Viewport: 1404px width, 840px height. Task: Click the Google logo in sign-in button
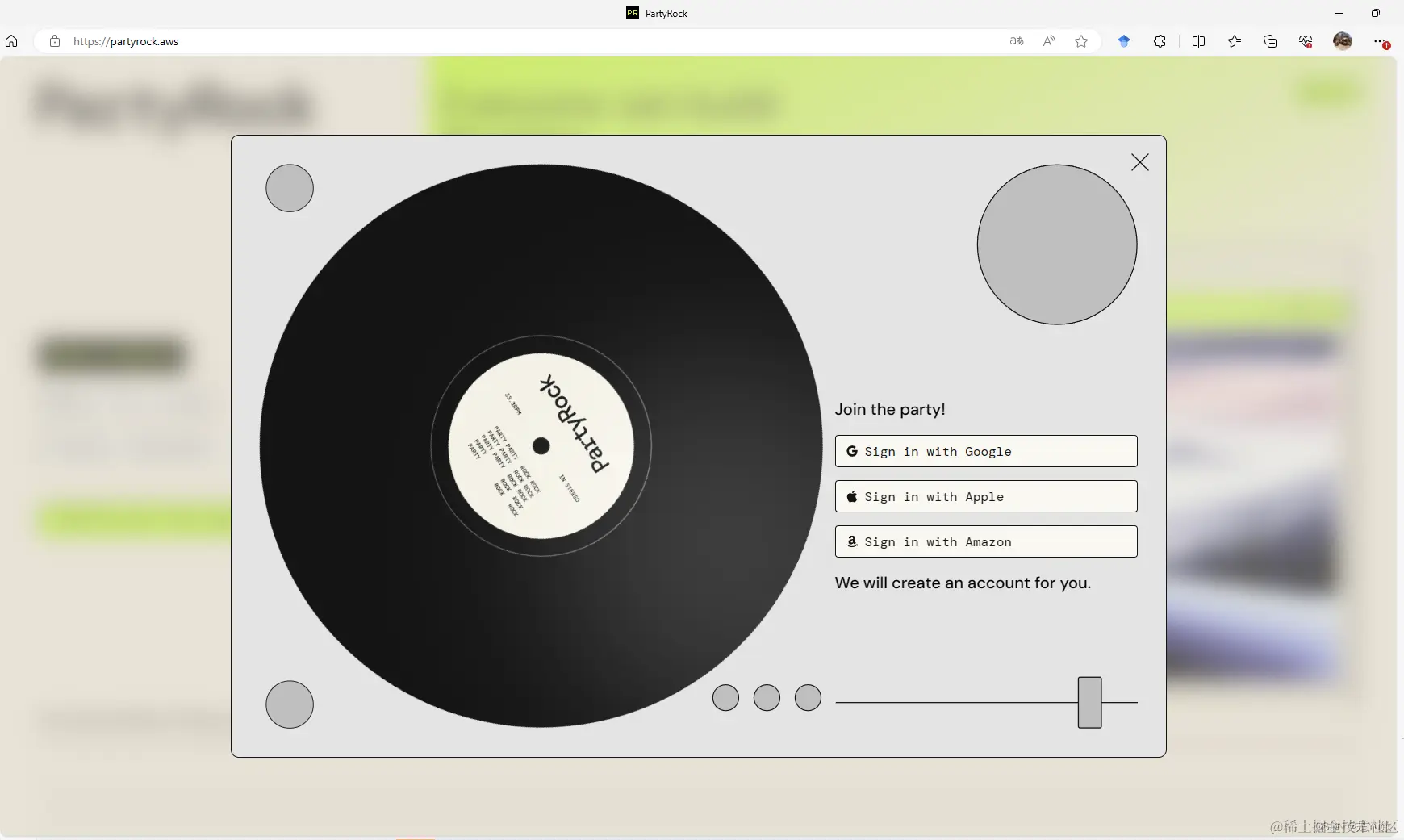tap(852, 451)
